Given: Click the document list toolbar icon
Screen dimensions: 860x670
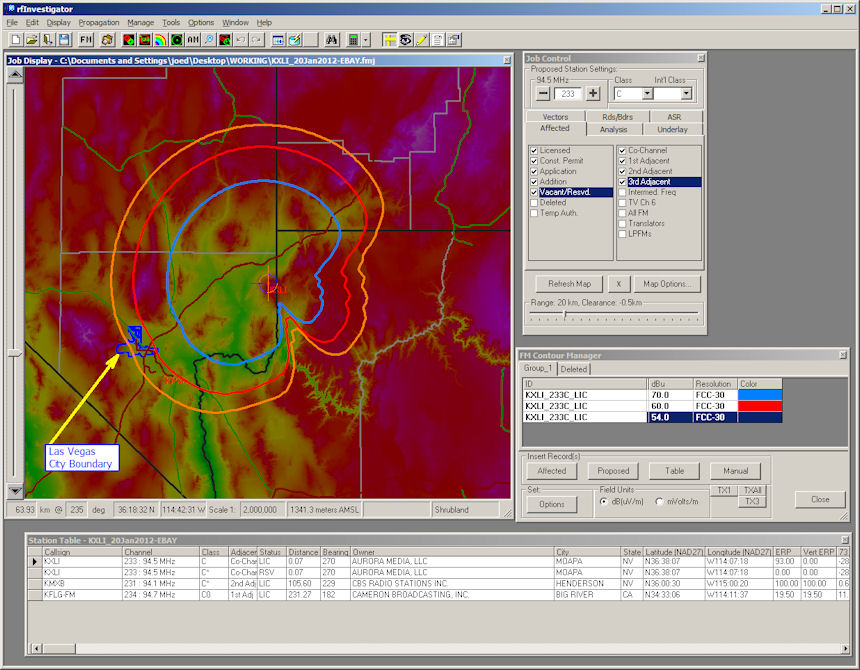Looking at the screenshot, I should [438, 39].
